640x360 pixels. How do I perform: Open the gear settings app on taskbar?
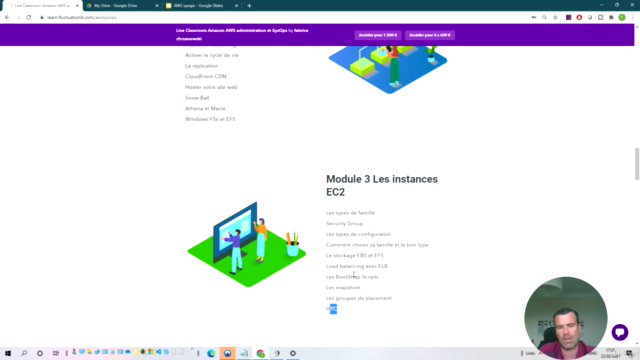293,353
